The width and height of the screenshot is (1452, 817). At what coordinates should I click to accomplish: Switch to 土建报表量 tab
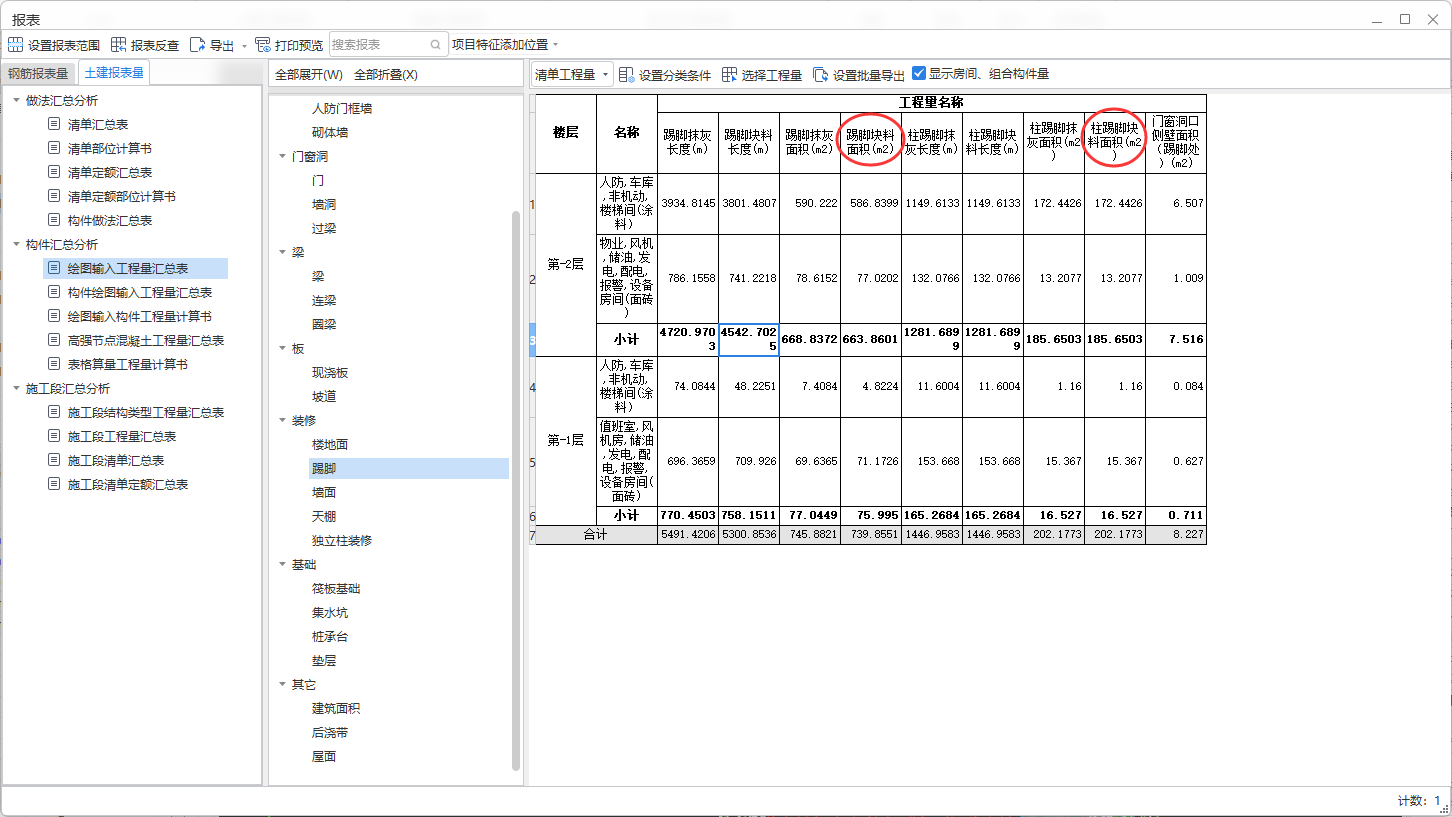pyautogui.click(x=114, y=73)
